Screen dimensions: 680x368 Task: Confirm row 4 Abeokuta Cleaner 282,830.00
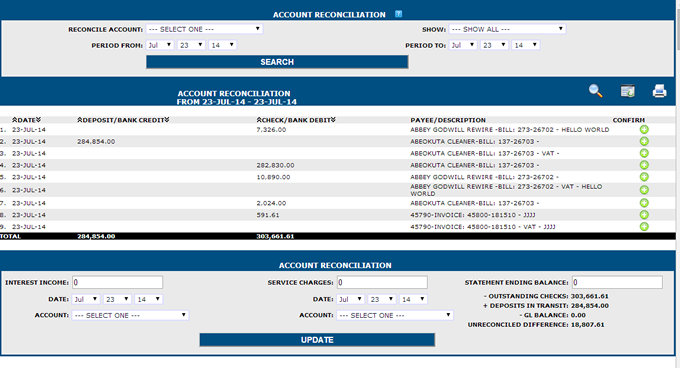[x=644, y=165]
